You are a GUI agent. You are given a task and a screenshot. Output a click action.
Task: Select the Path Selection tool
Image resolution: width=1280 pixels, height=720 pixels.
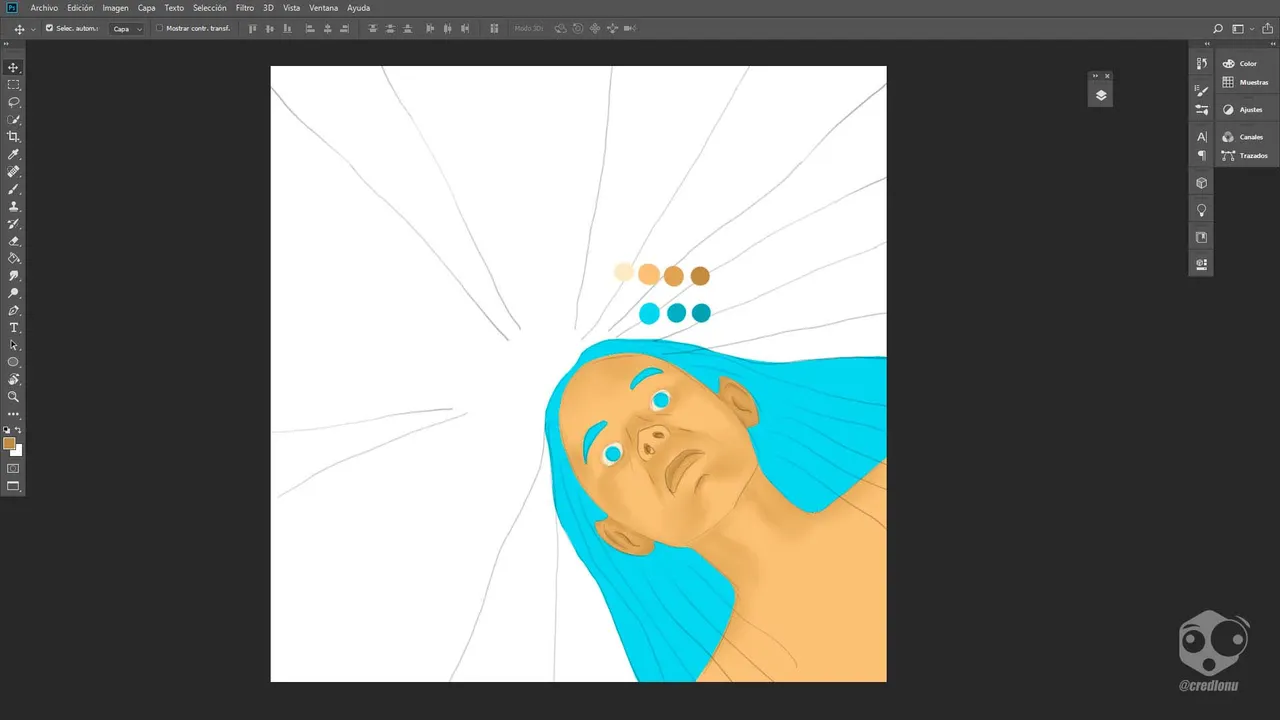pyautogui.click(x=14, y=345)
